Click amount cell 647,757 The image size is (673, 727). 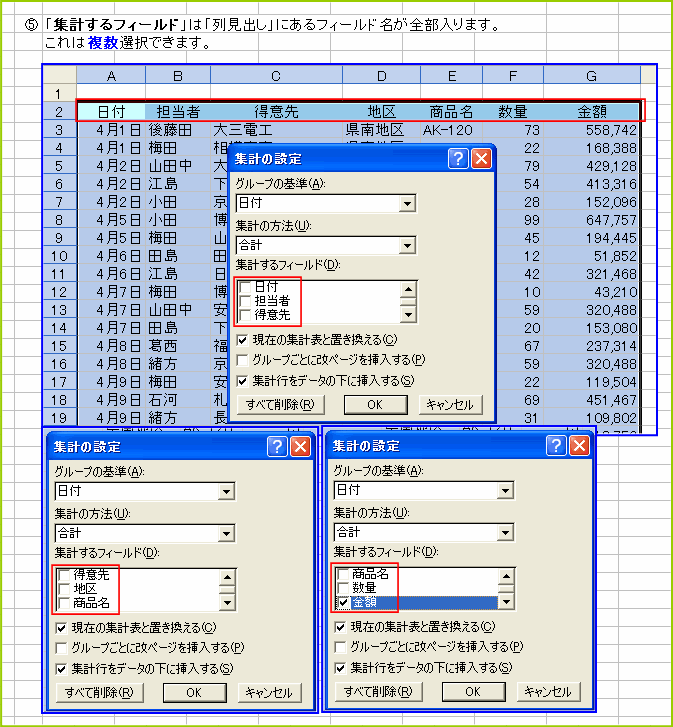[591, 220]
